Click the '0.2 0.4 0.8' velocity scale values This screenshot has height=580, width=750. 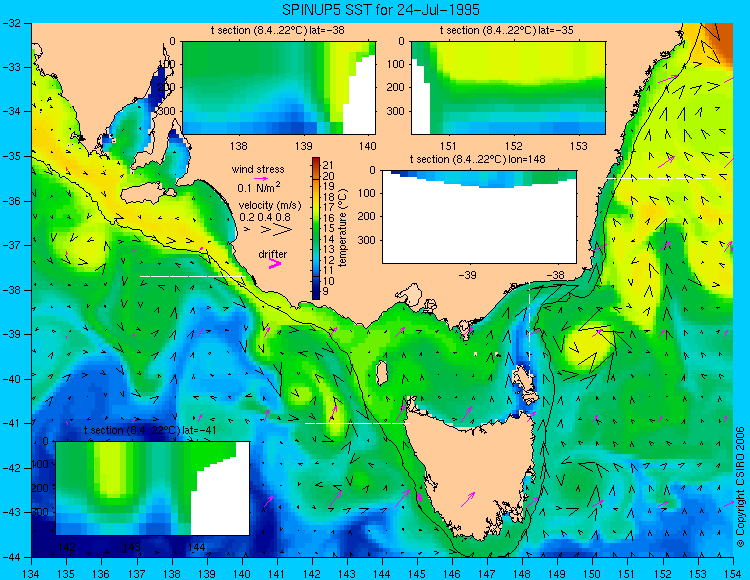(x=265, y=217)
